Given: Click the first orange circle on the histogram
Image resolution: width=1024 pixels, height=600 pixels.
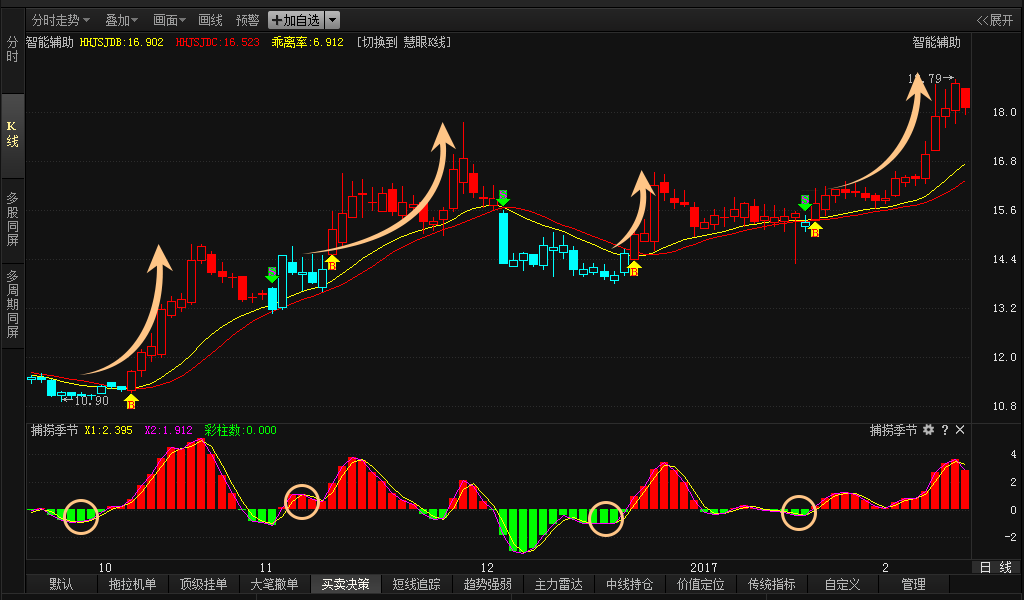Looking at the screenshot, I should pos(82,515).
